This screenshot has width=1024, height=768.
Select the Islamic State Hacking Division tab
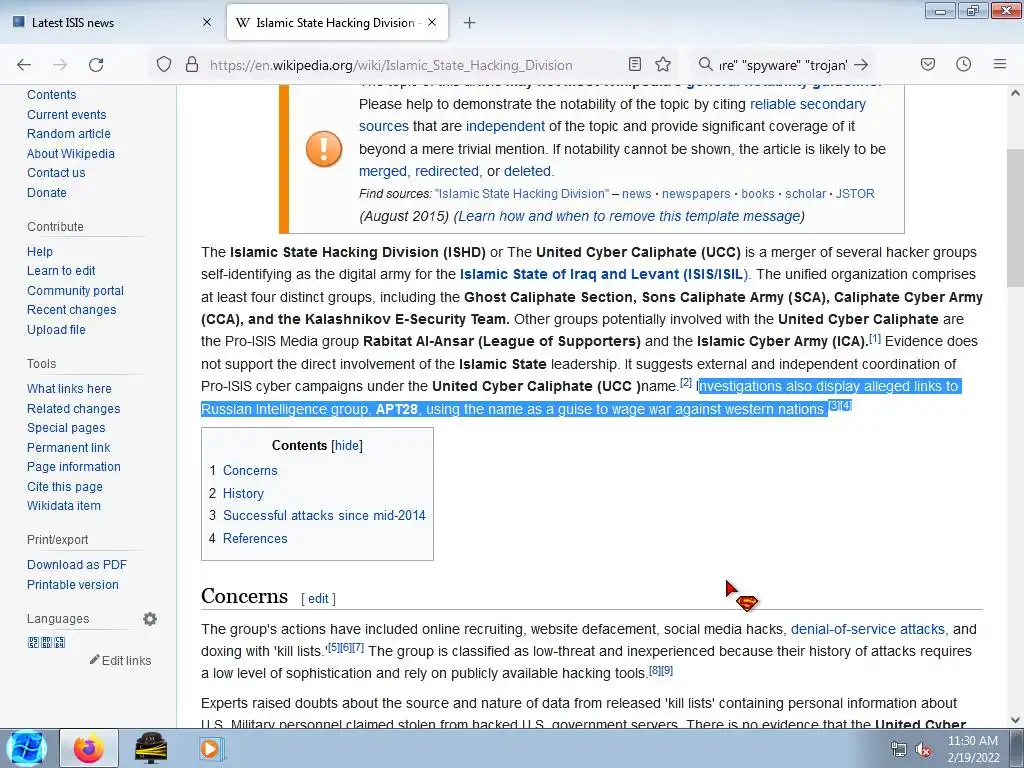[x=337, y=22]
